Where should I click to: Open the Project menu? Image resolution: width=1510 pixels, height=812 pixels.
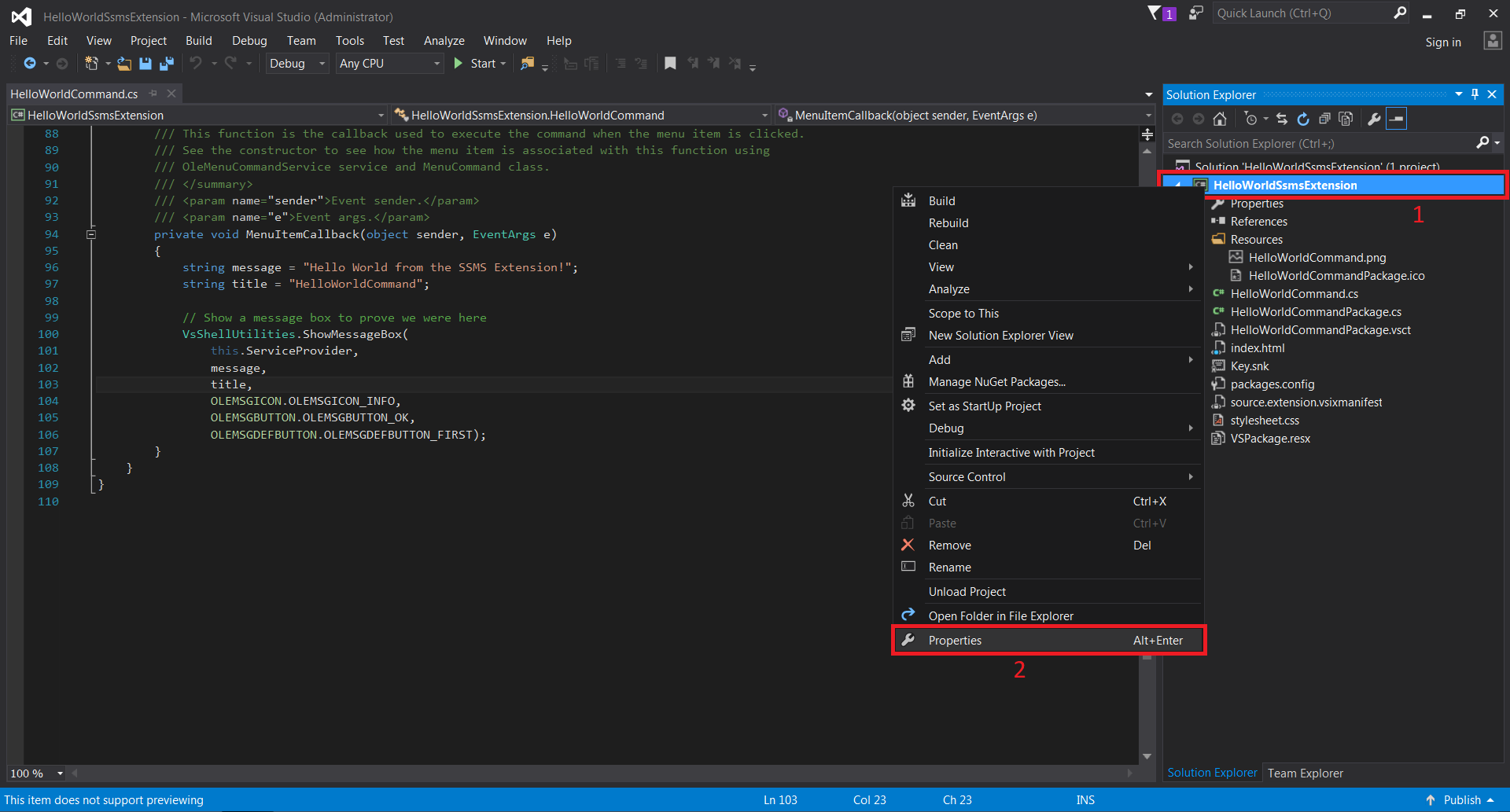click(149, 41)
